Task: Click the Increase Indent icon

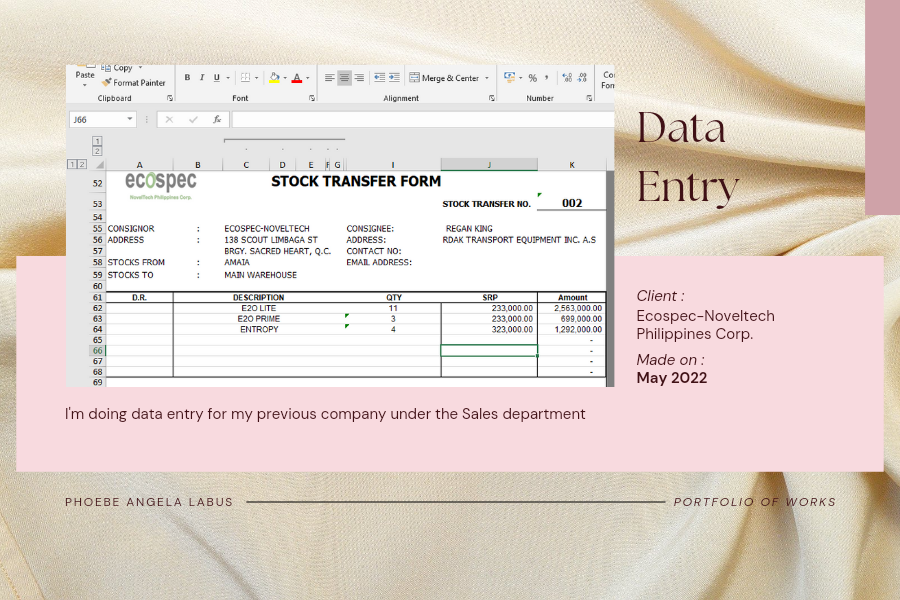Action: coord(394,78)
